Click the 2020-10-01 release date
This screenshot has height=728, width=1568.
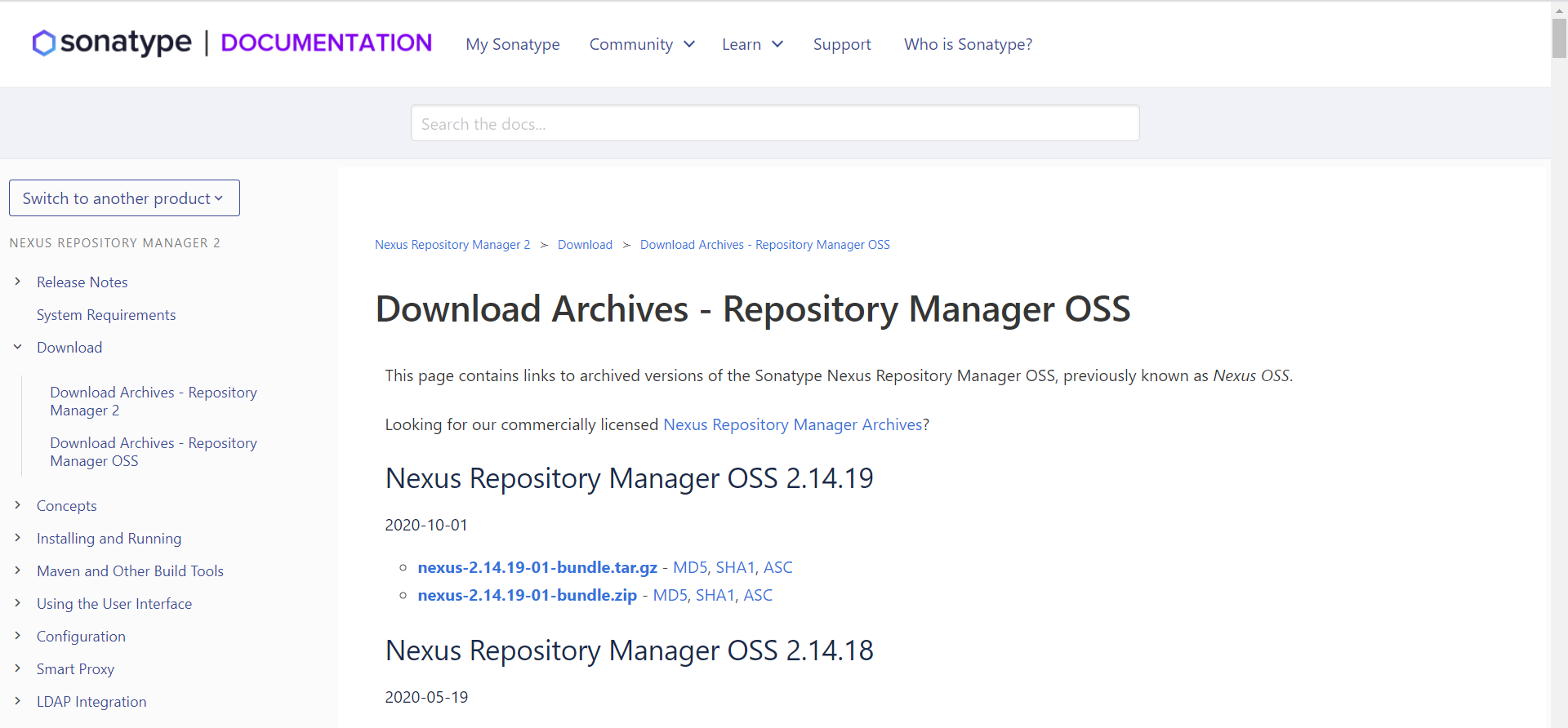426,525
